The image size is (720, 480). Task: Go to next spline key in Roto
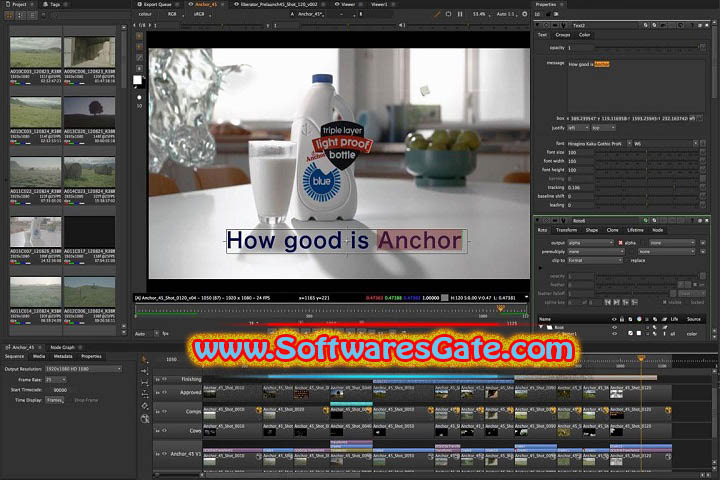[x=617, y=302]
